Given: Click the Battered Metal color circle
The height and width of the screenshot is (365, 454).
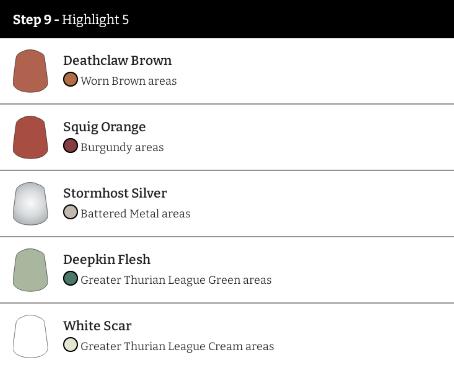Looking at the screenshot, I should coord(70,212).
